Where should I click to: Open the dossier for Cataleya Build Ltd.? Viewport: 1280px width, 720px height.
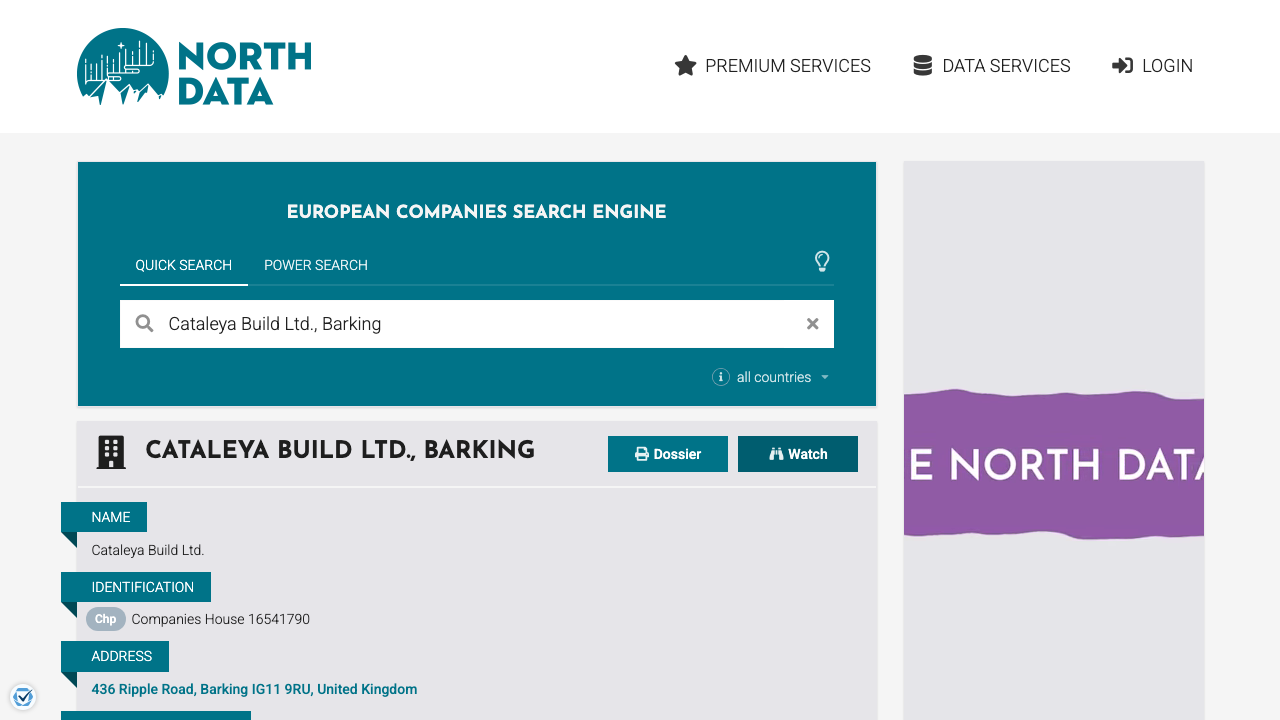(668, 453)
